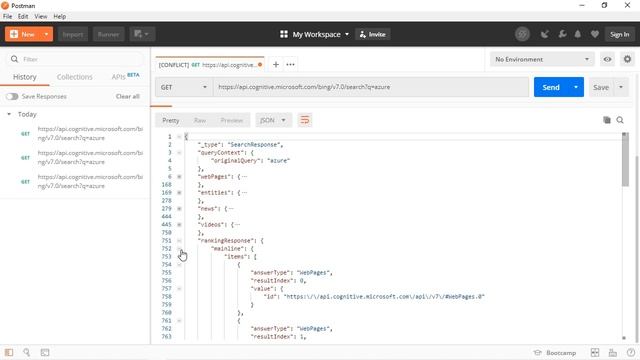Toggle sidebar icon in status bar
This screenshot has height=360, width=640.
(9, 352)
